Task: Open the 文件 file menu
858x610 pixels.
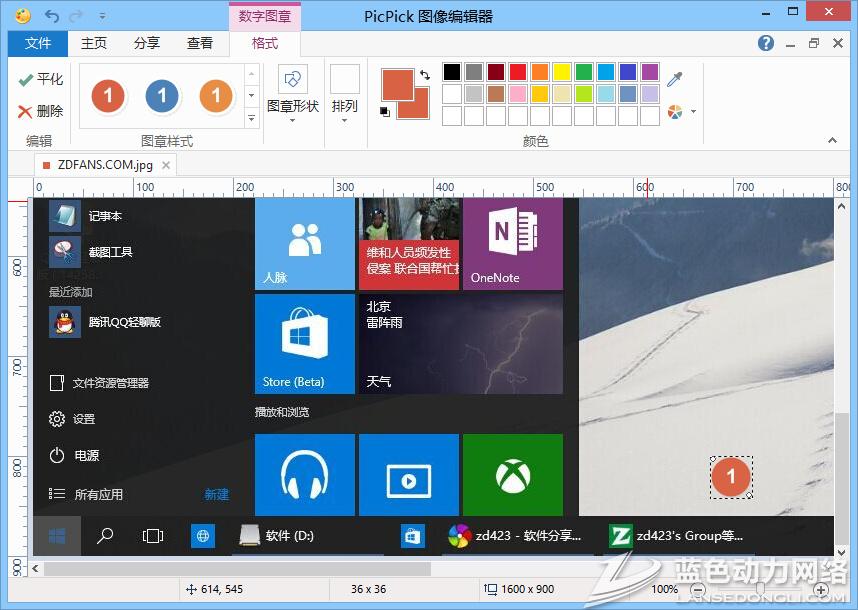Action: click(x=38, y=43)
